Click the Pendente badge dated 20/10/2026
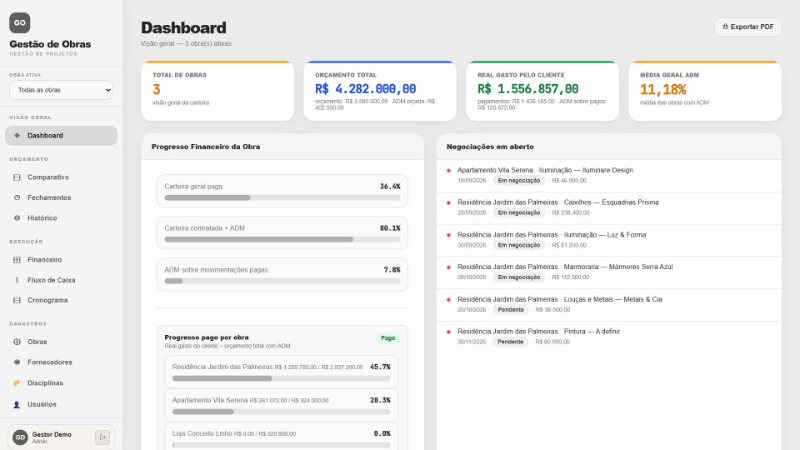This screenshot has width=800, height=450. (x=511, y=310)
